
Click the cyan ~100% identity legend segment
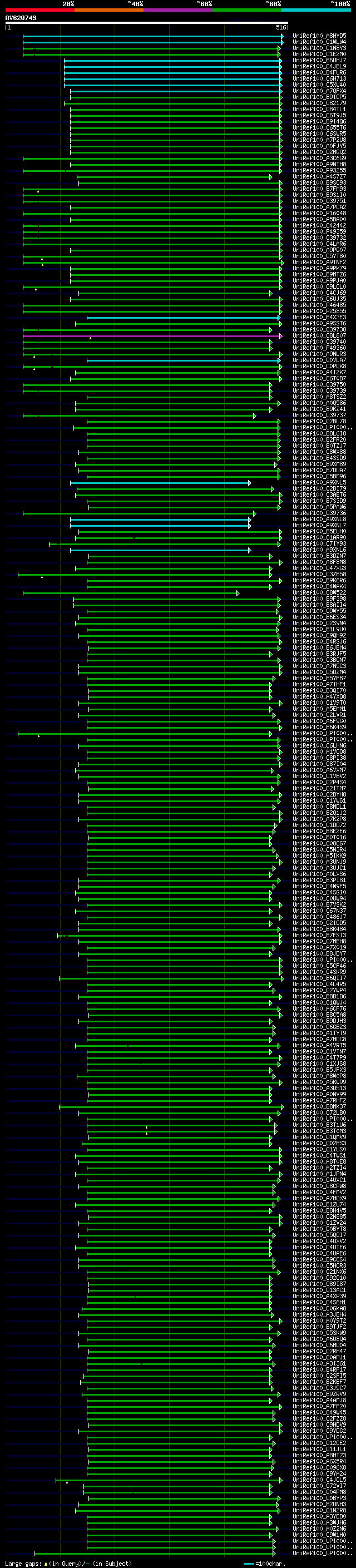point(316,10)
